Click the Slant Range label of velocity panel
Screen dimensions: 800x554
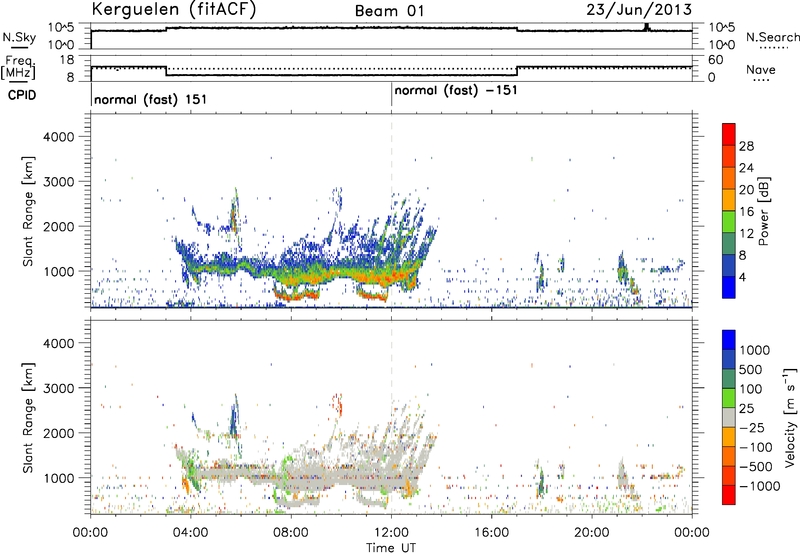click(x=28, y=417)
